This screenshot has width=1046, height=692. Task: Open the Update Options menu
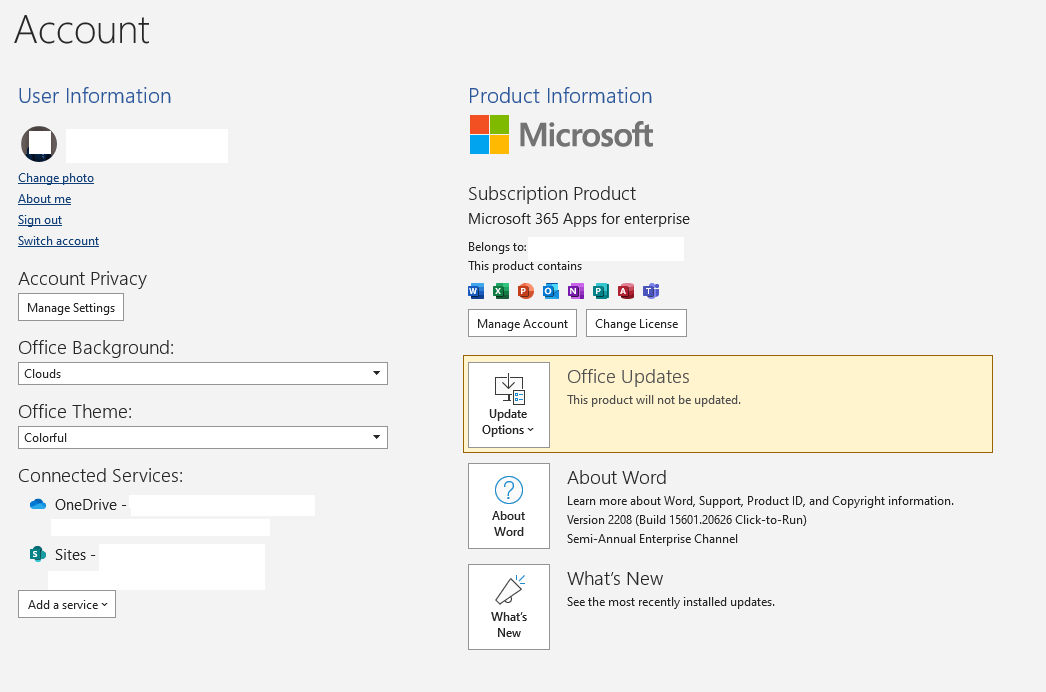point(509,405)
